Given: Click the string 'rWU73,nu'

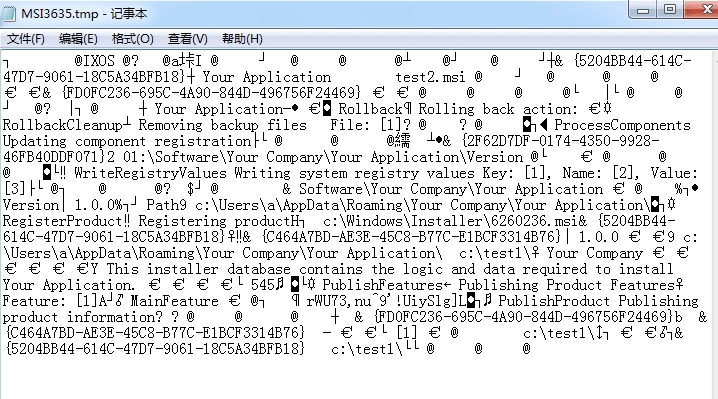Looking at the screenshot, I should (338, 301).
